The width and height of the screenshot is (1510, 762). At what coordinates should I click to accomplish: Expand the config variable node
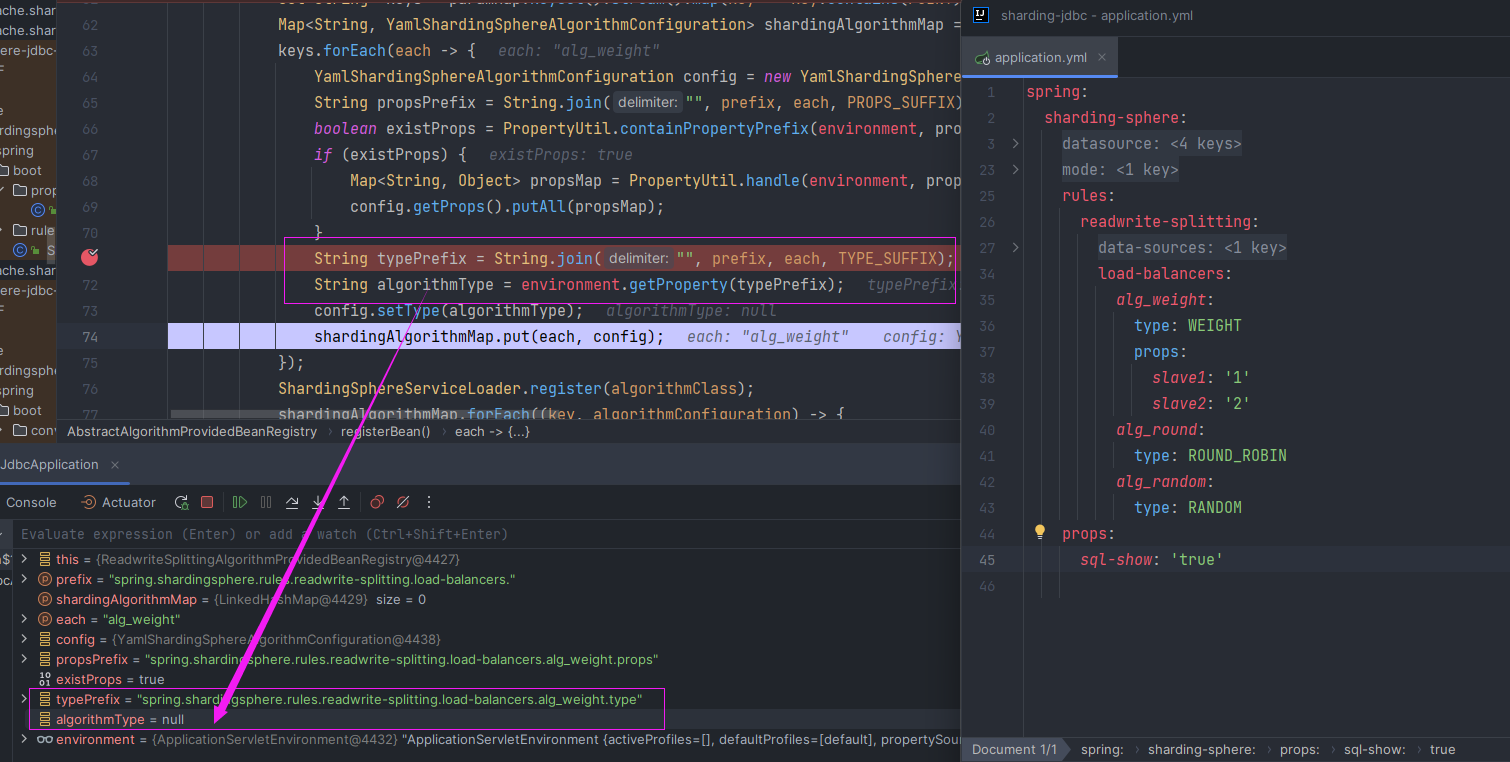(x=25, y=639)
